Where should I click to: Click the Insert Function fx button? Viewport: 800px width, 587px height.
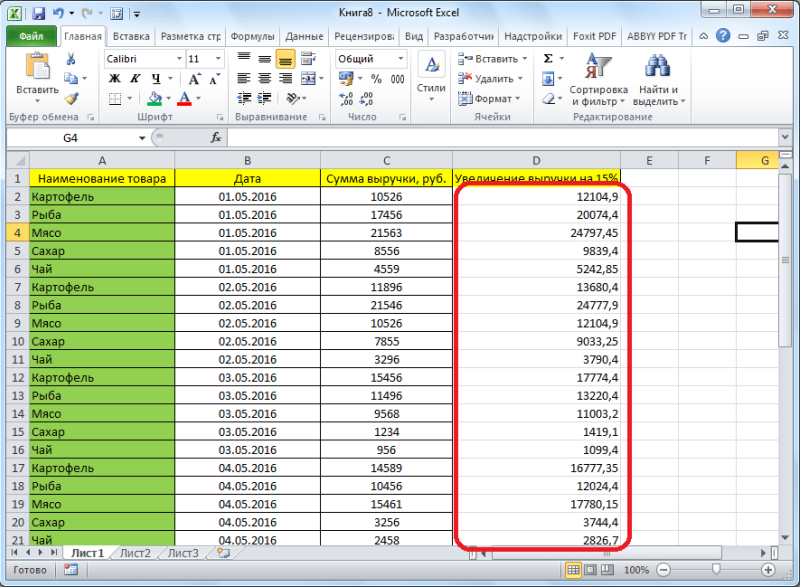(x=216, y=138)
